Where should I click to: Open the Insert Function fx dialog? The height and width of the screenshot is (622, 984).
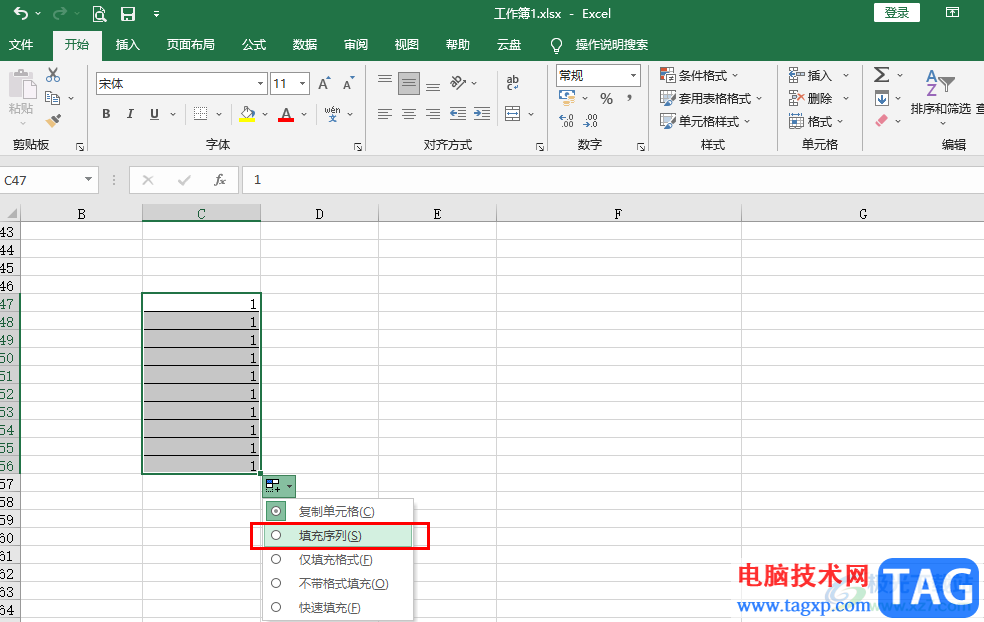(220, 180)
